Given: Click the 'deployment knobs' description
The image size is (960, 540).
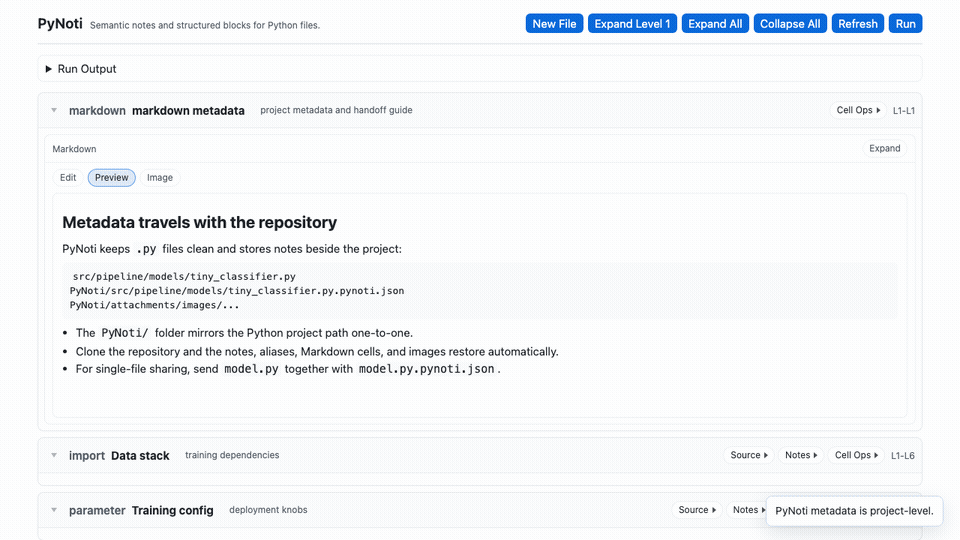Looking at the screenshot, I should pos(268,510).
